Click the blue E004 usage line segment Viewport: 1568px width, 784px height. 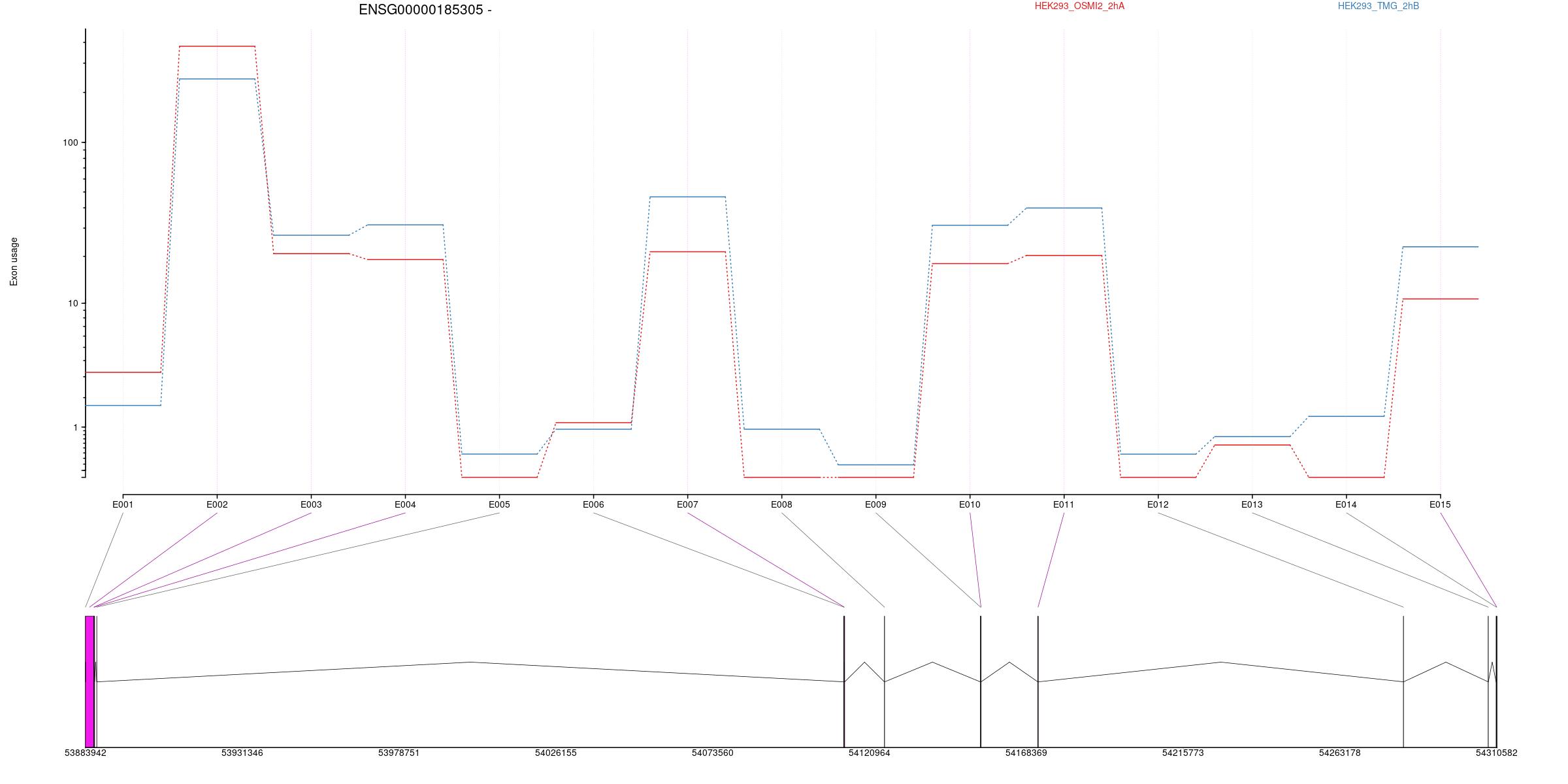click(x=405, y=225)
